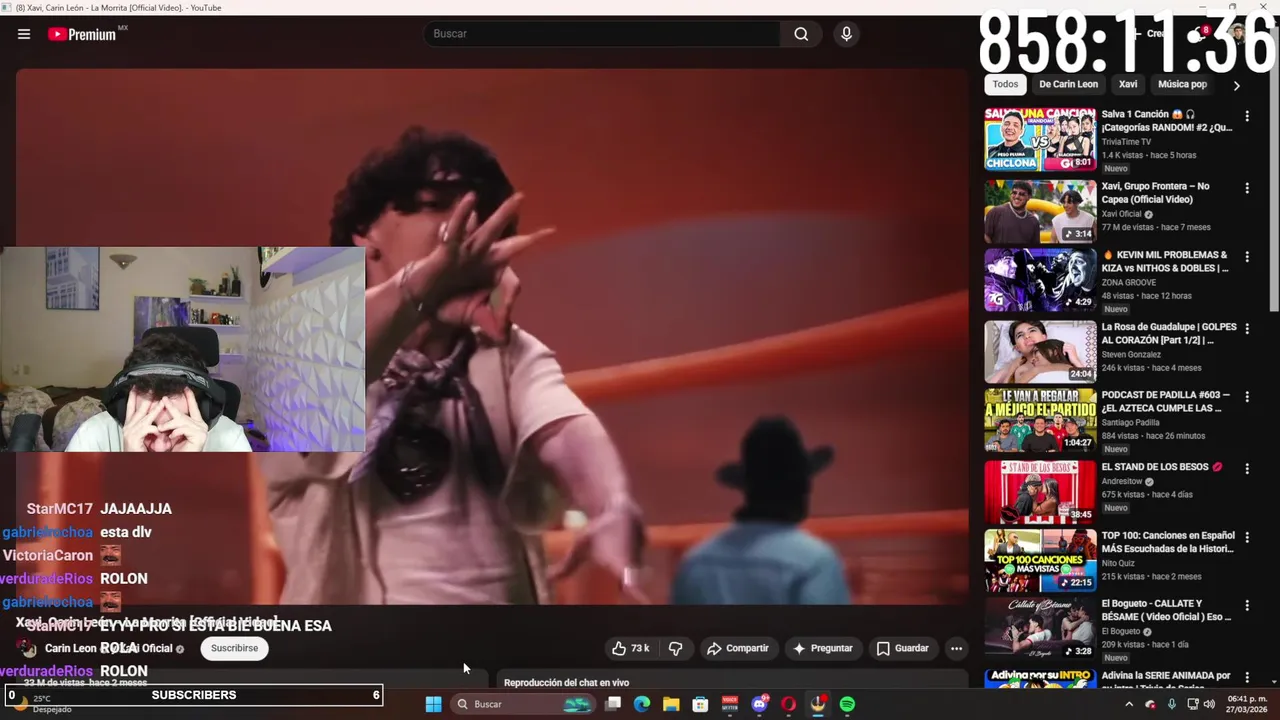Start voice search with the microphone
Image resolution: width=1280 pixels, height=720 pixels.
pyautogui.click(x=846, y=34)
